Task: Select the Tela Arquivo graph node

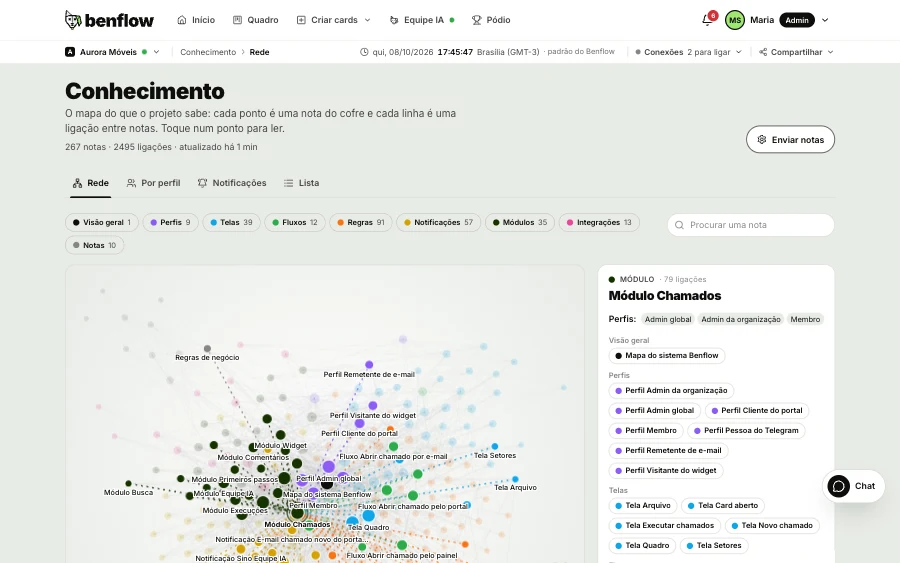Action: (515, 479)
